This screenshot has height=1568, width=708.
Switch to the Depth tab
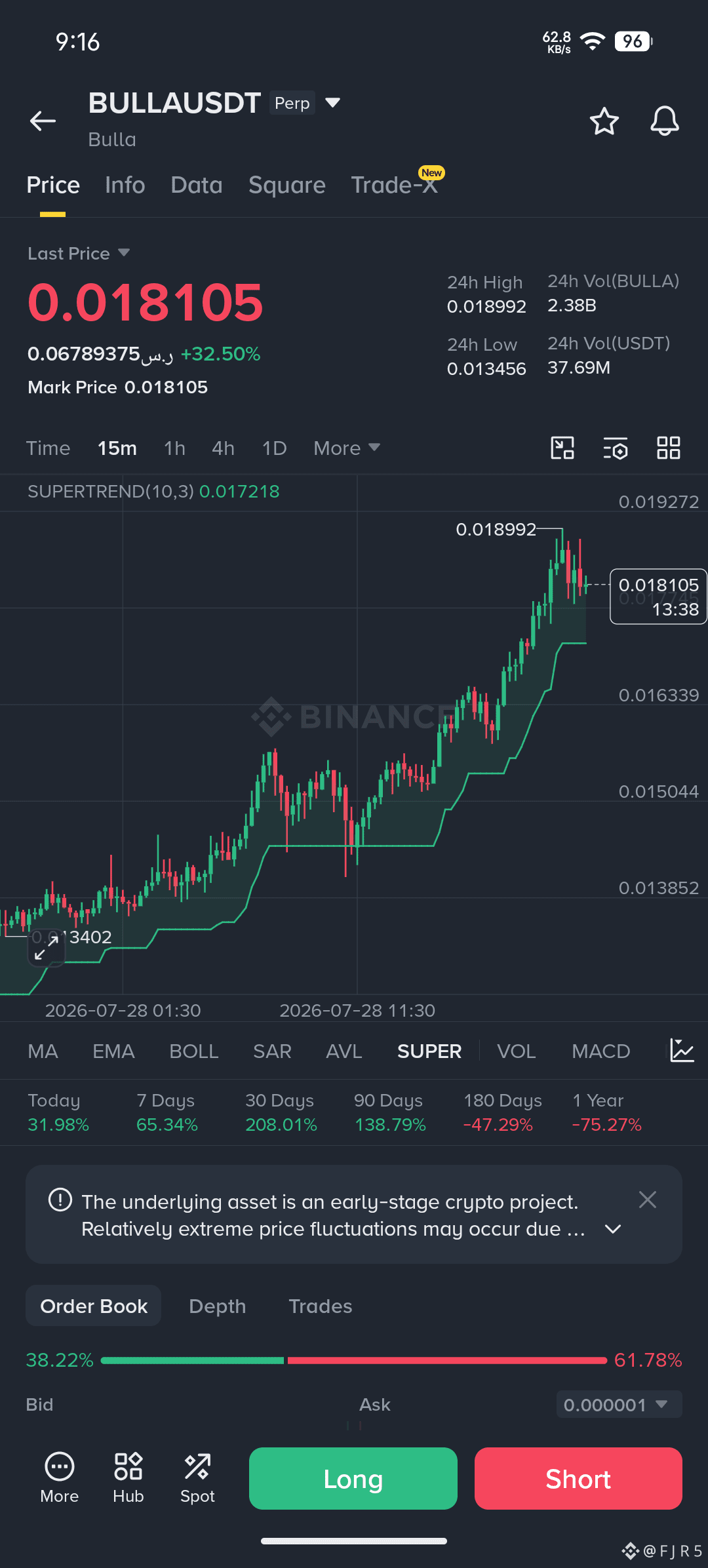tap(218, 1306)
